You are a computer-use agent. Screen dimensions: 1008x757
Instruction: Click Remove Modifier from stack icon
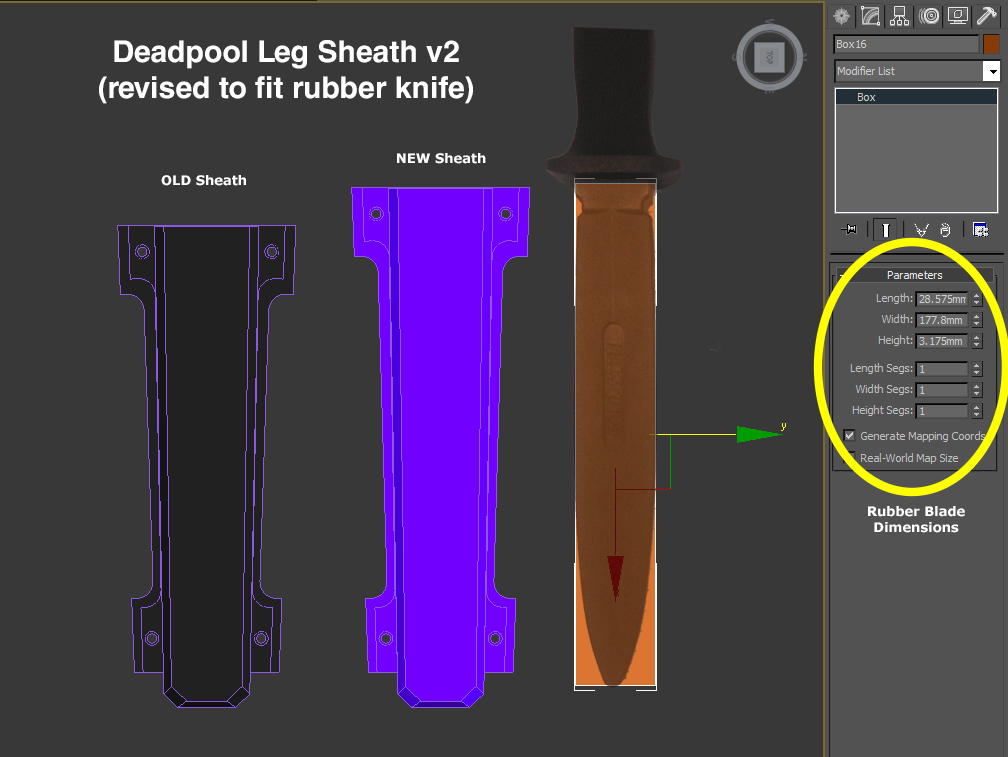(x=945, y=229)
